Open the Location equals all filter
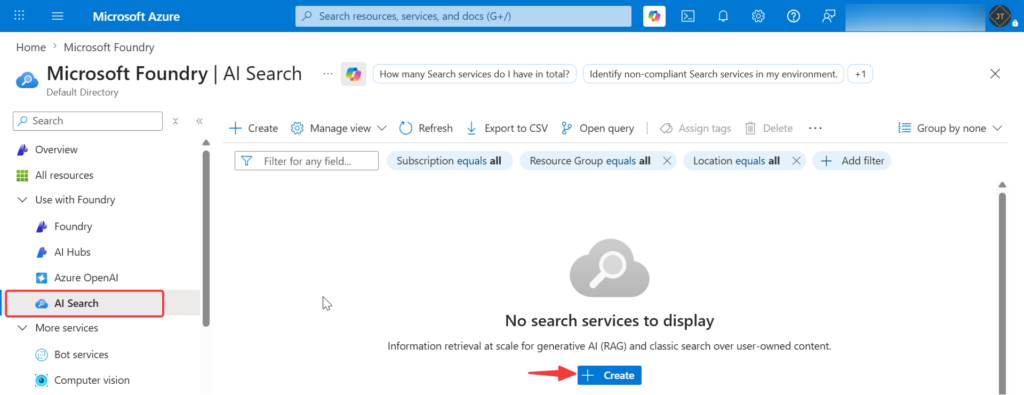Viewport: 1024px width, 395px height. (736, 161)
